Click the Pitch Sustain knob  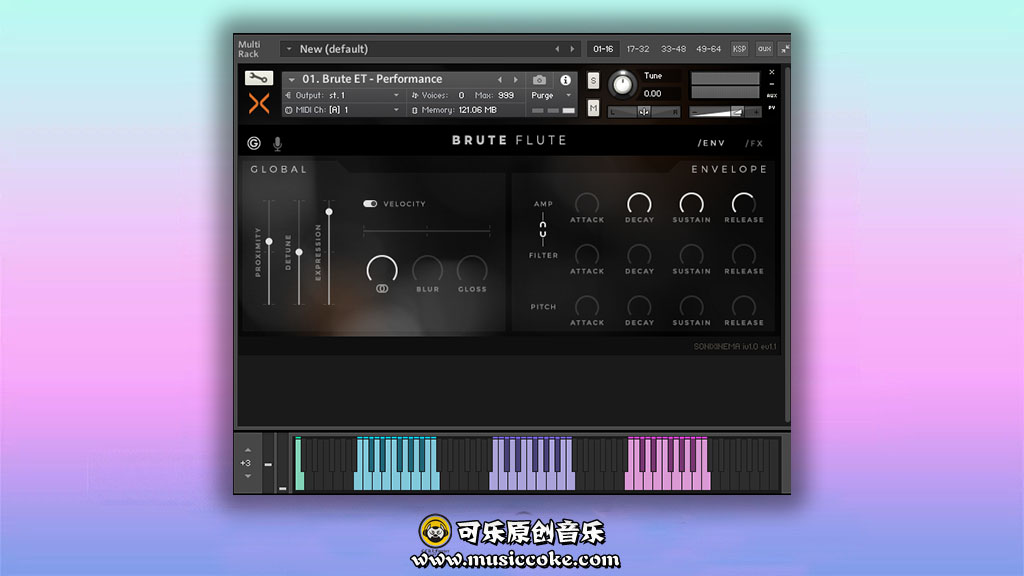(691, 306)
